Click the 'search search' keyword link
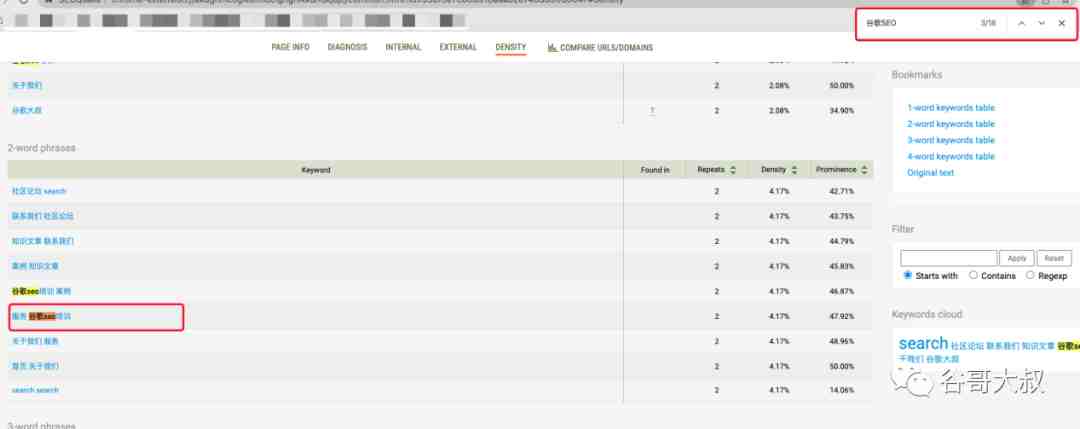The width and height of the screenshot is (1080, 429). pyautogui.click(x=35, y=390)
